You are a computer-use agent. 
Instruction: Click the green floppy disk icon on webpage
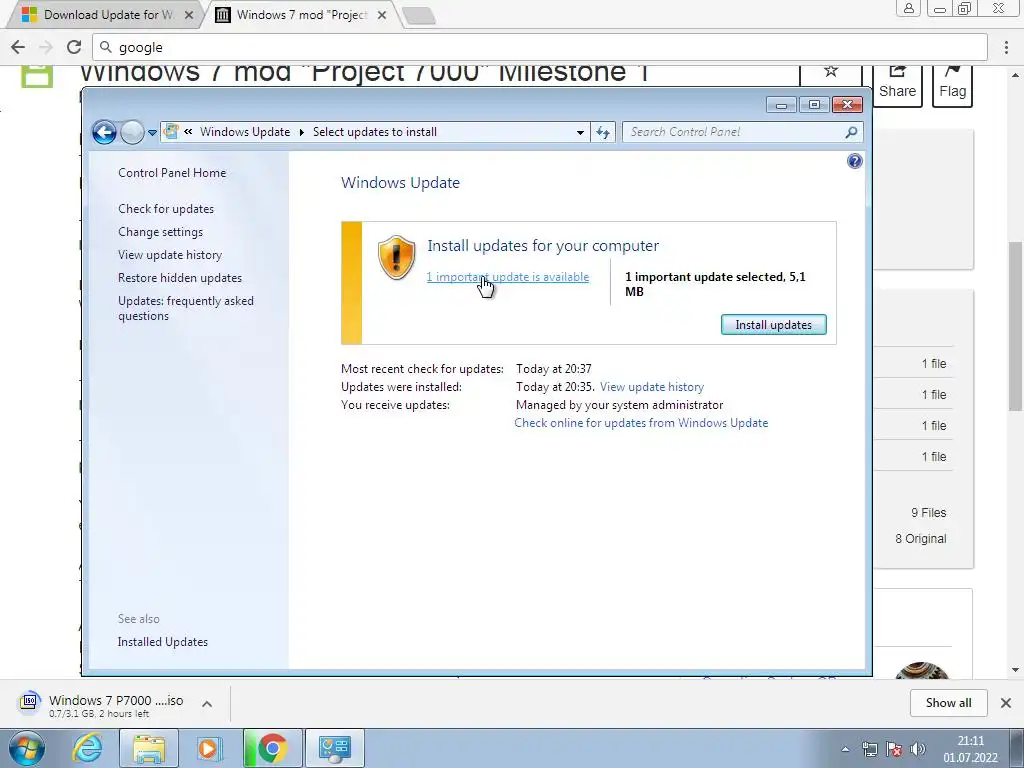[37, 76]
